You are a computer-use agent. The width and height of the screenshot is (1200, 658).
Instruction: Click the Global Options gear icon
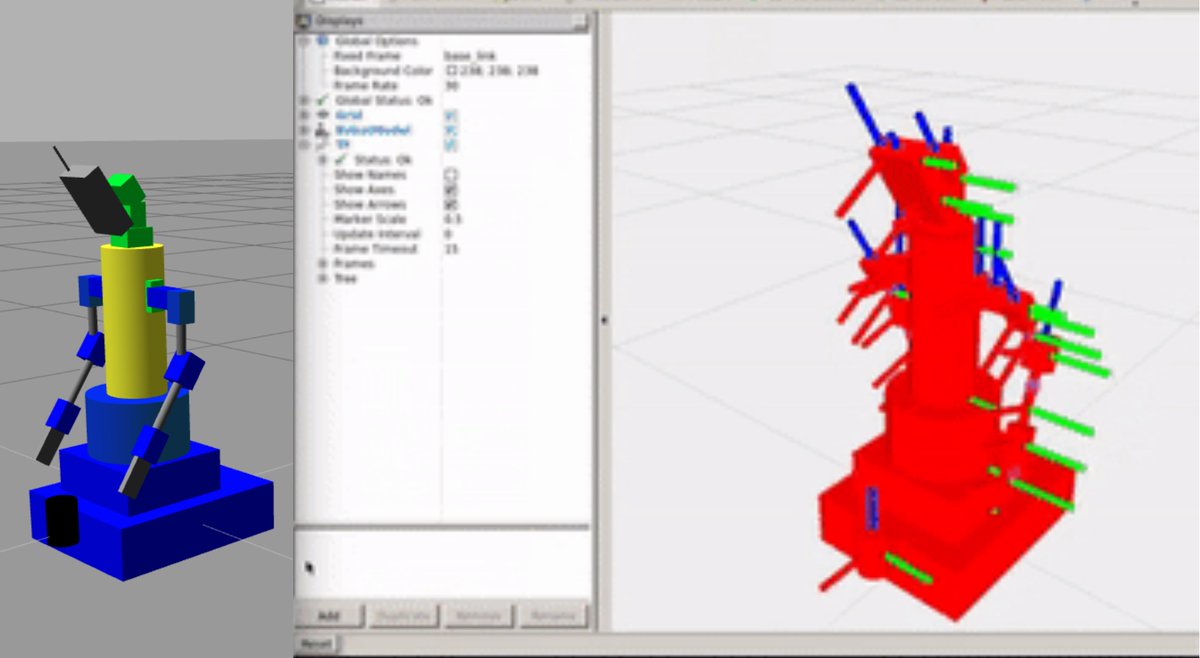point(322,41)
